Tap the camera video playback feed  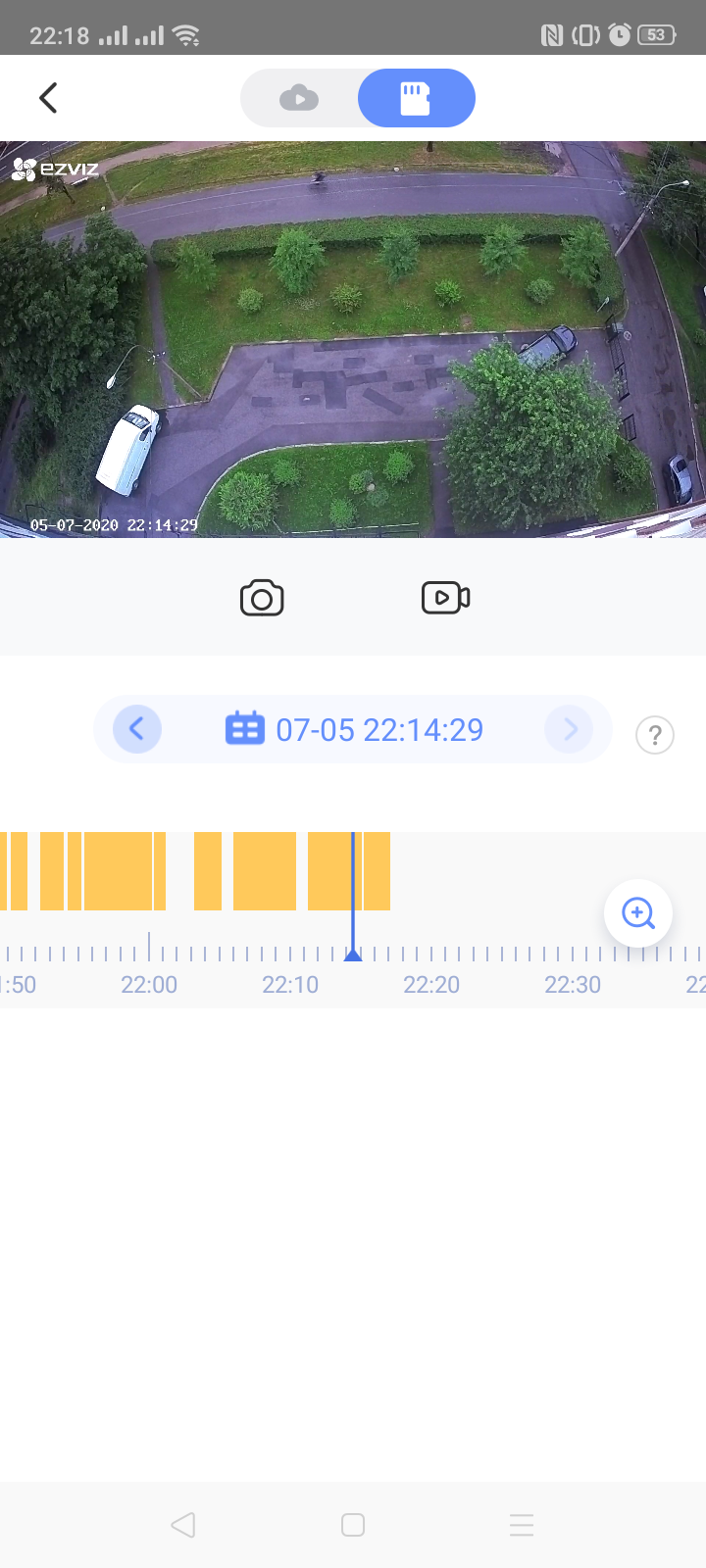pyautogui.click(x=353, y=339)
